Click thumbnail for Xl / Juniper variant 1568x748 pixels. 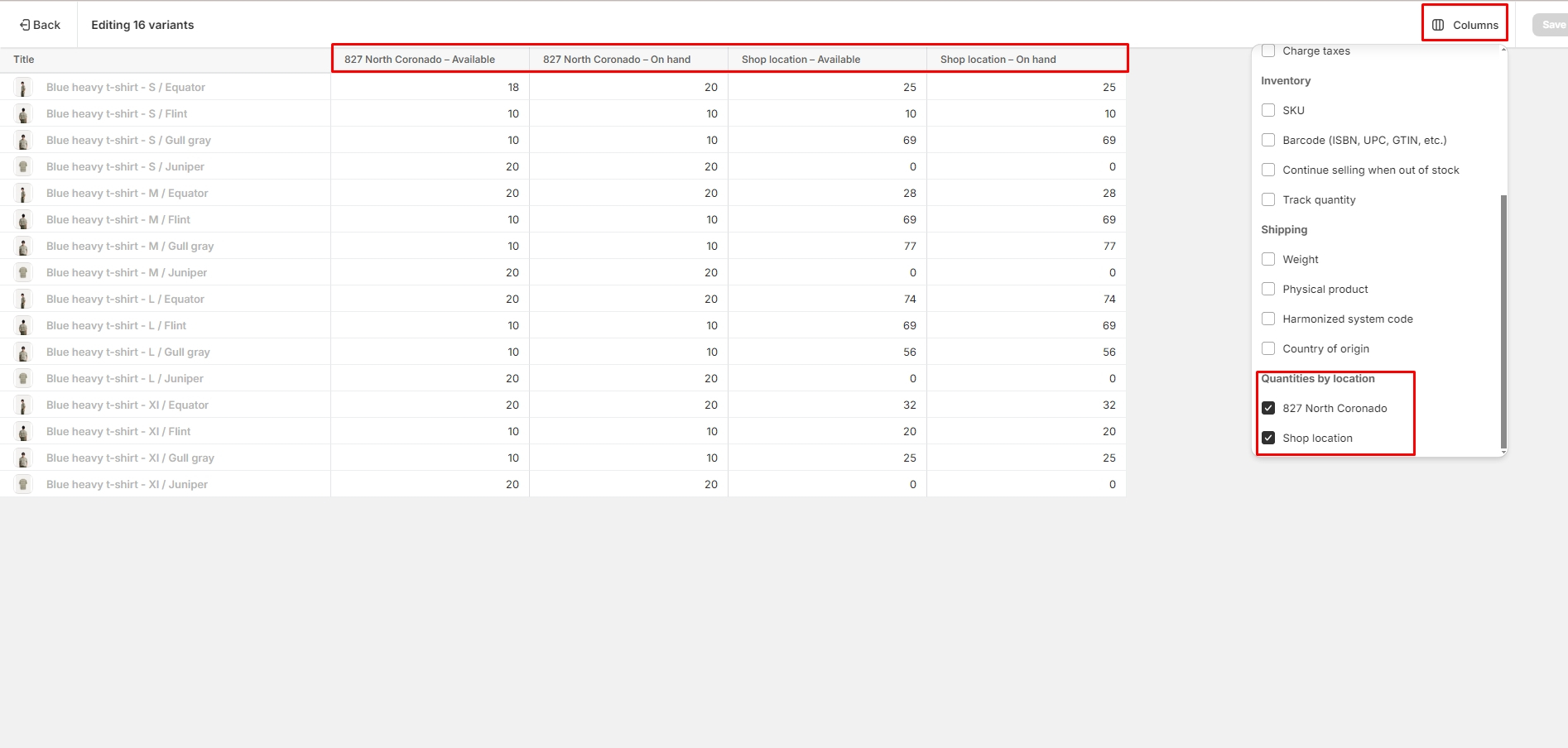(23, 485)
